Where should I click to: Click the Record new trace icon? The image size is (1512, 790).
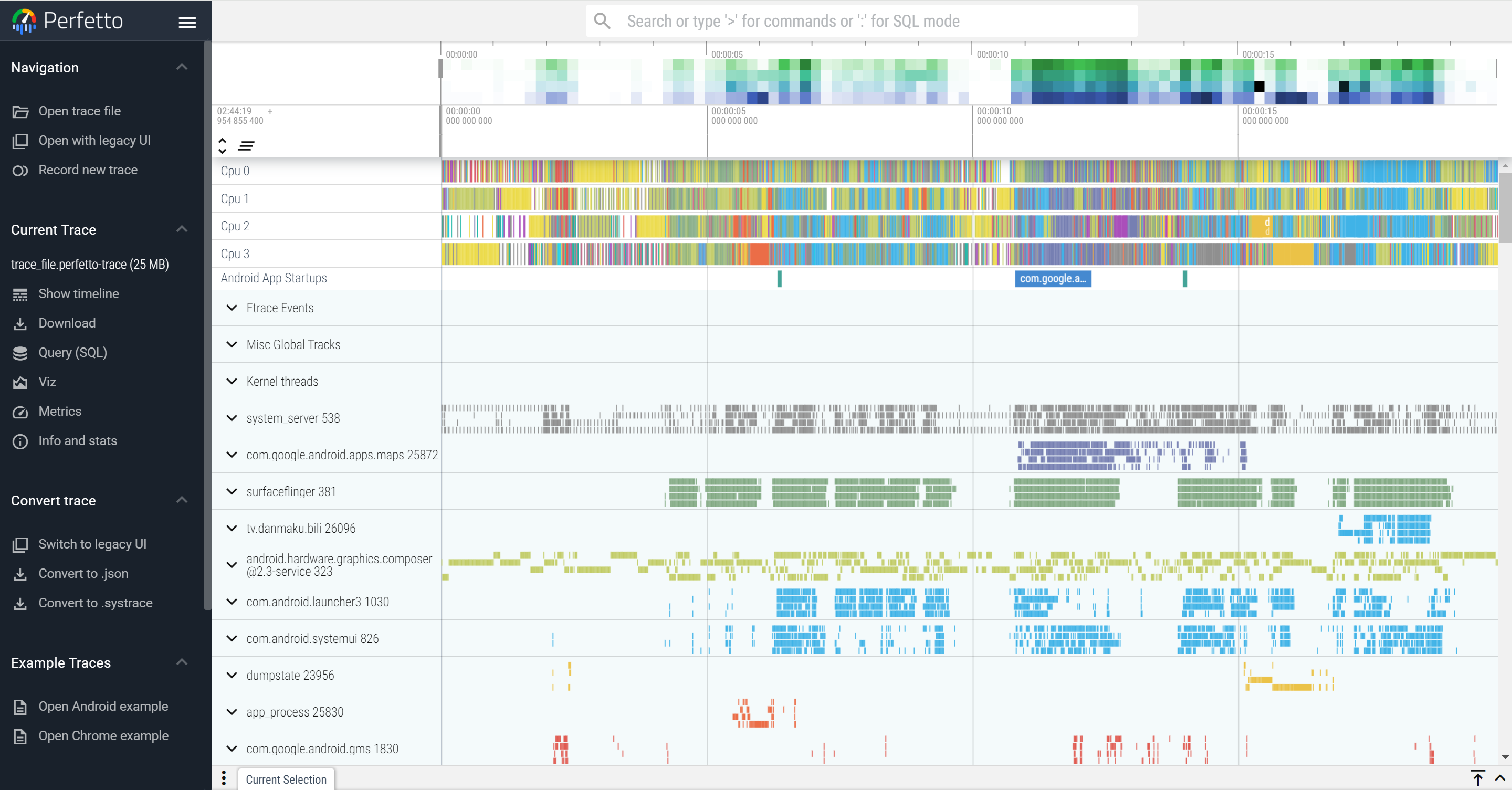[x=20, y=171]
